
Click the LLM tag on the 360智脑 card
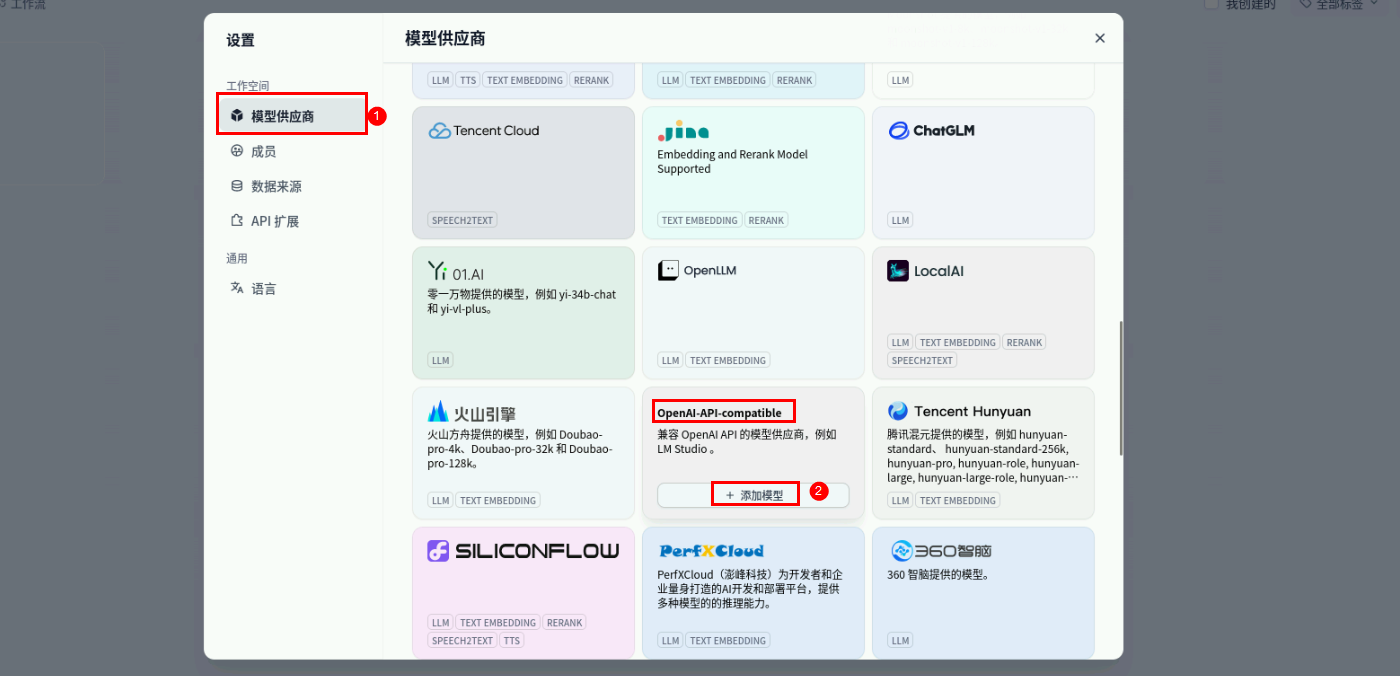(901, 640)
